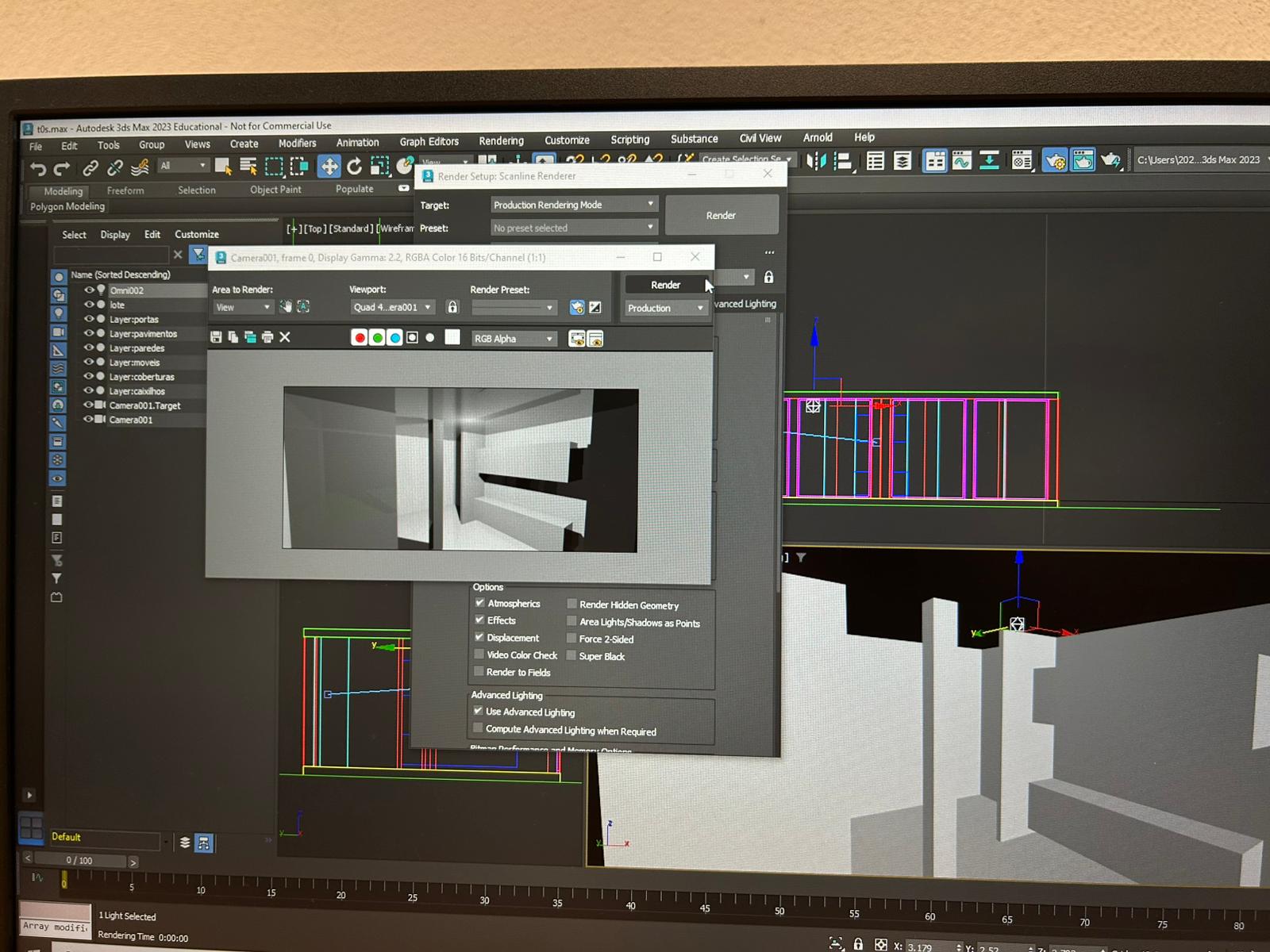Open the RGB Alpha channel dropdown
Screen dimensions: 1270x952
tap(514, 339)
